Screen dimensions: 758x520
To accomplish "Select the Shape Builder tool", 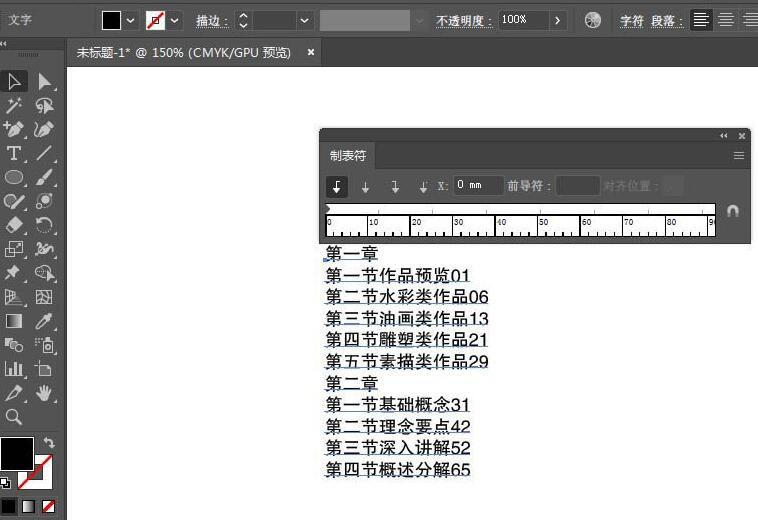I will point(44,273).
